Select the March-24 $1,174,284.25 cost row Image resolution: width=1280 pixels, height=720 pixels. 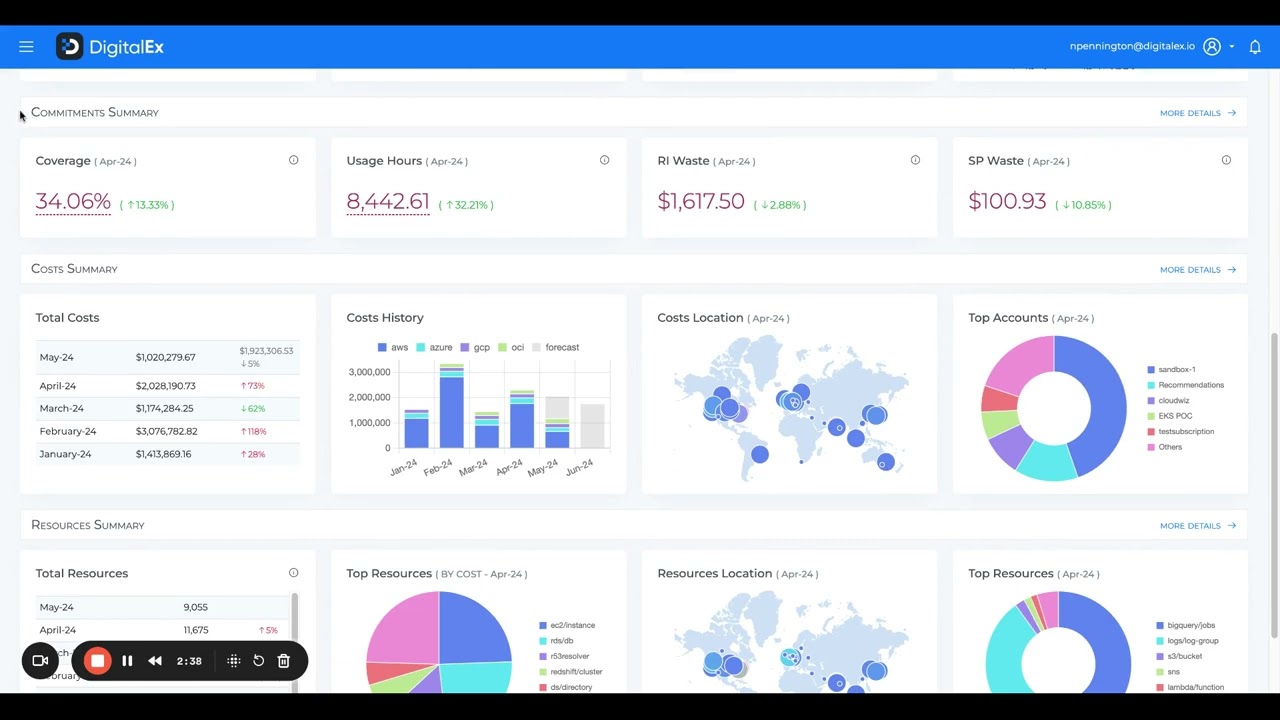[167, 408]
